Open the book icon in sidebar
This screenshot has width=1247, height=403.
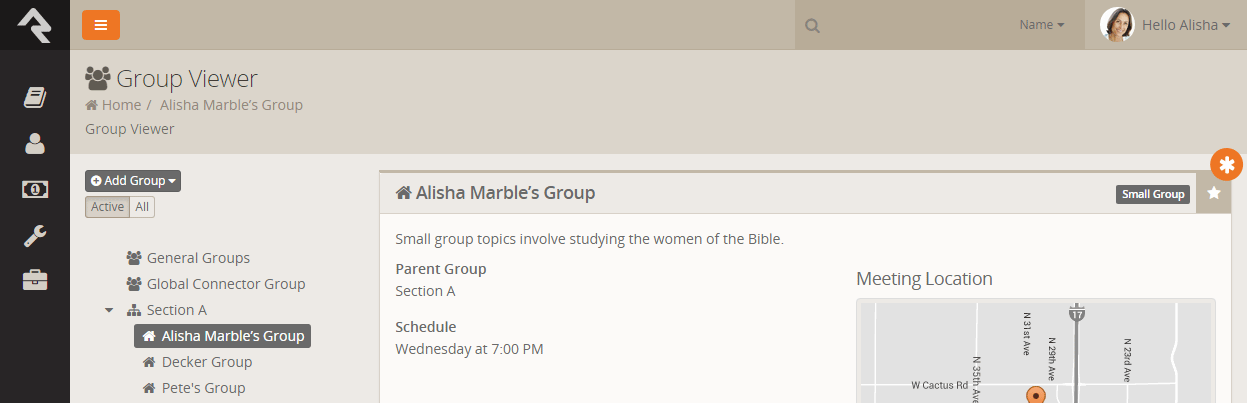[35, 97]
